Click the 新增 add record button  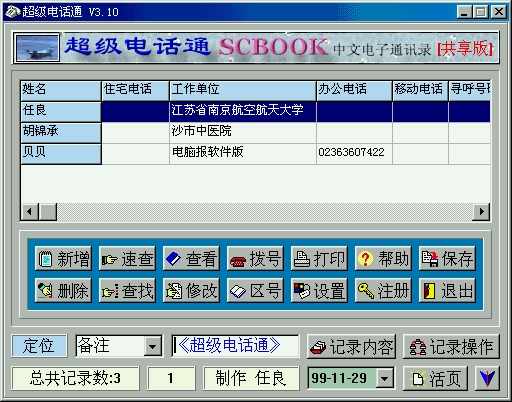click(x=63, y=258)
